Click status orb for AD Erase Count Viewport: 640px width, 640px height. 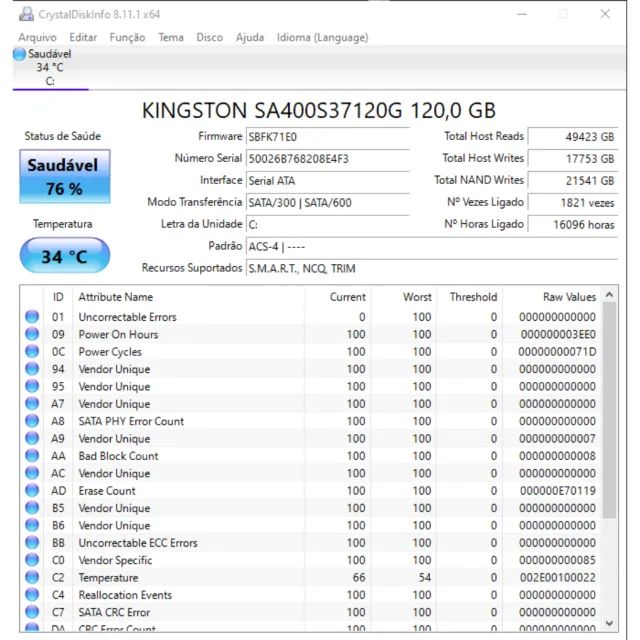(32, 491)
